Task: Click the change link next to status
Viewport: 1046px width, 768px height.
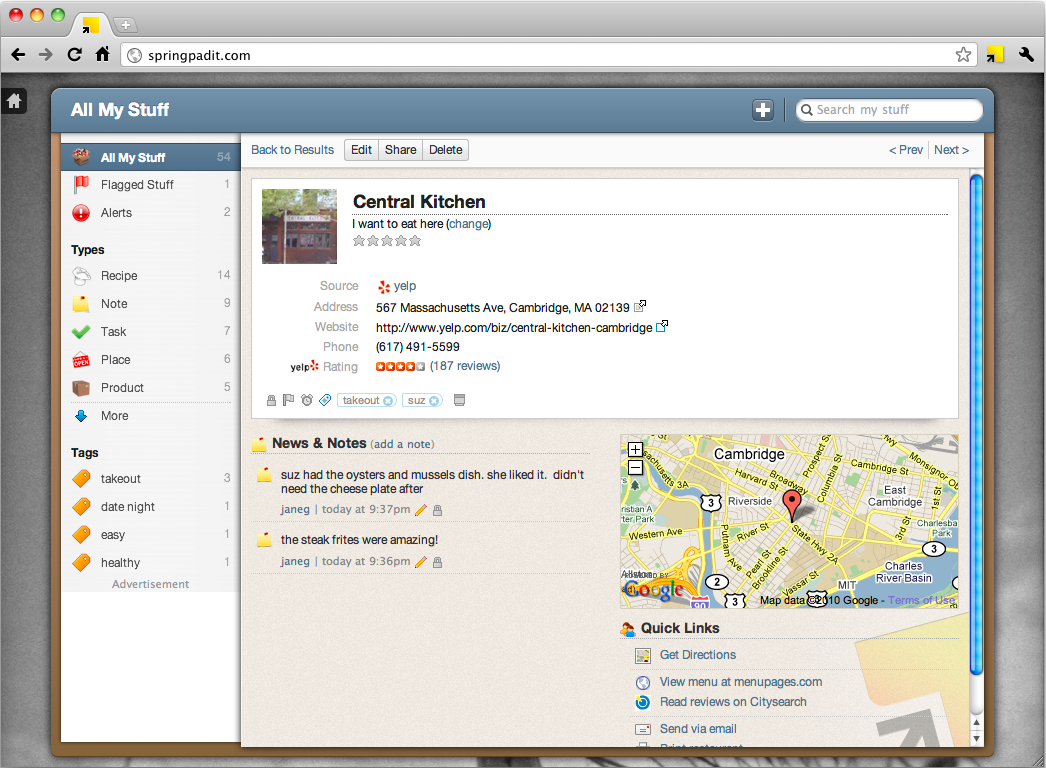Action: click(468, 224)
